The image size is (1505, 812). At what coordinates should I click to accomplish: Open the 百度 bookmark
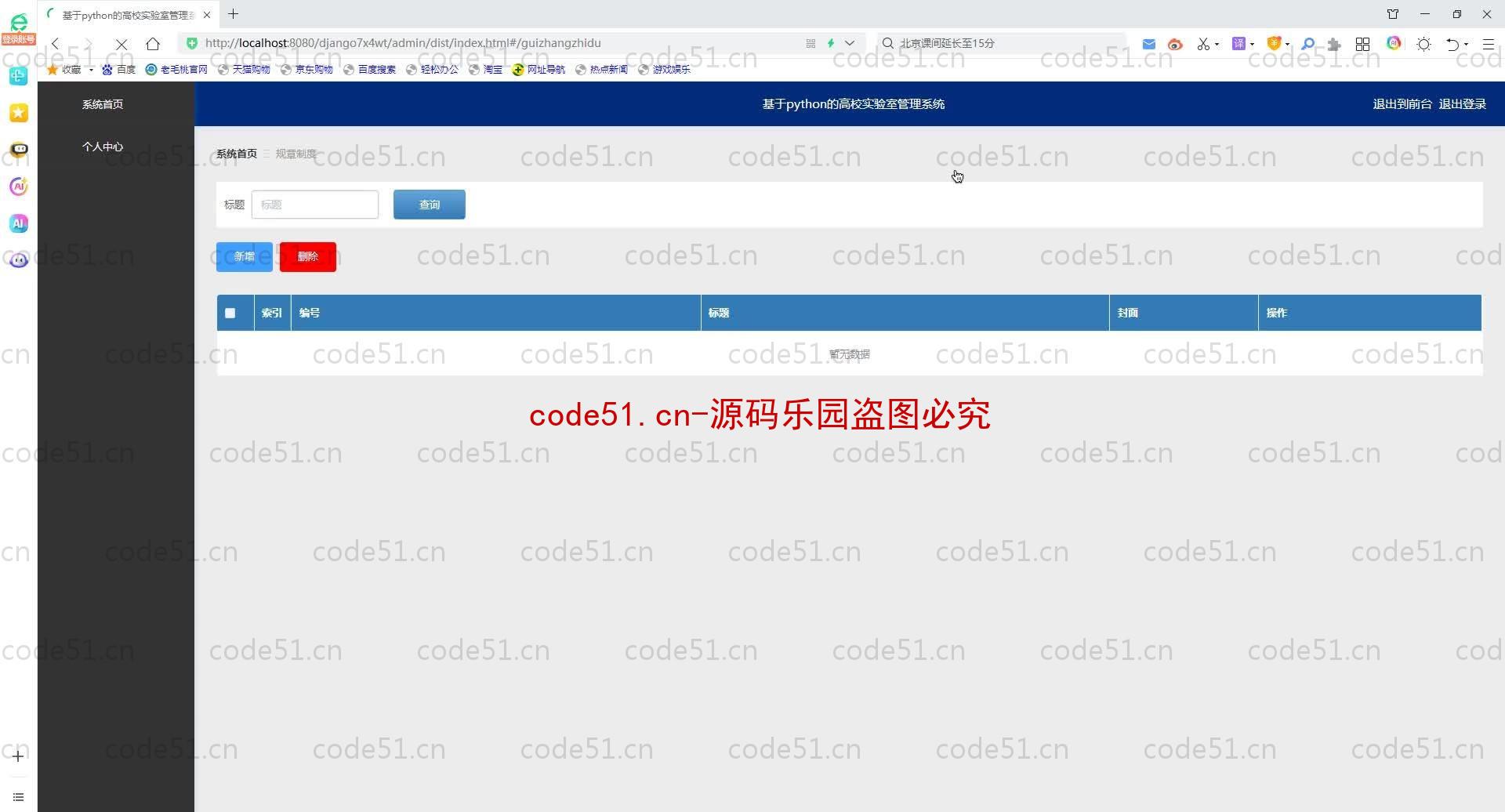[x=118, y=69]
